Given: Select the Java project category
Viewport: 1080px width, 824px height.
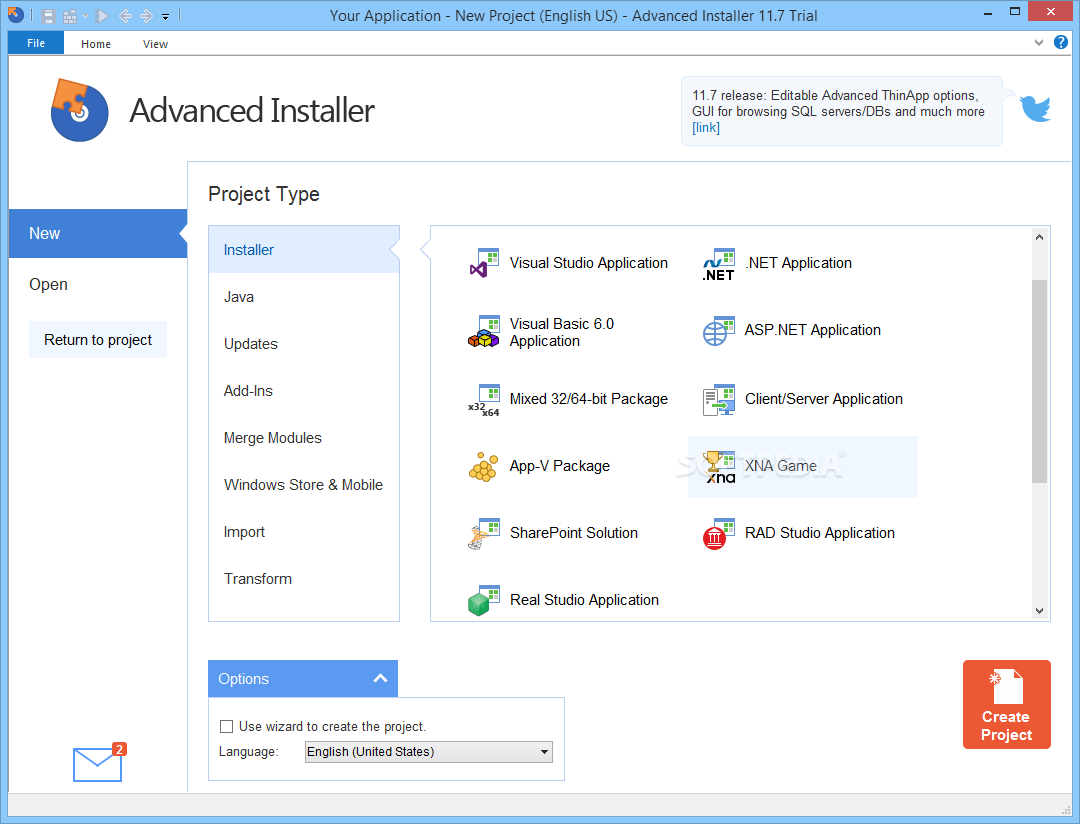Looking at the screenshot, I should (x=304, y=297).
